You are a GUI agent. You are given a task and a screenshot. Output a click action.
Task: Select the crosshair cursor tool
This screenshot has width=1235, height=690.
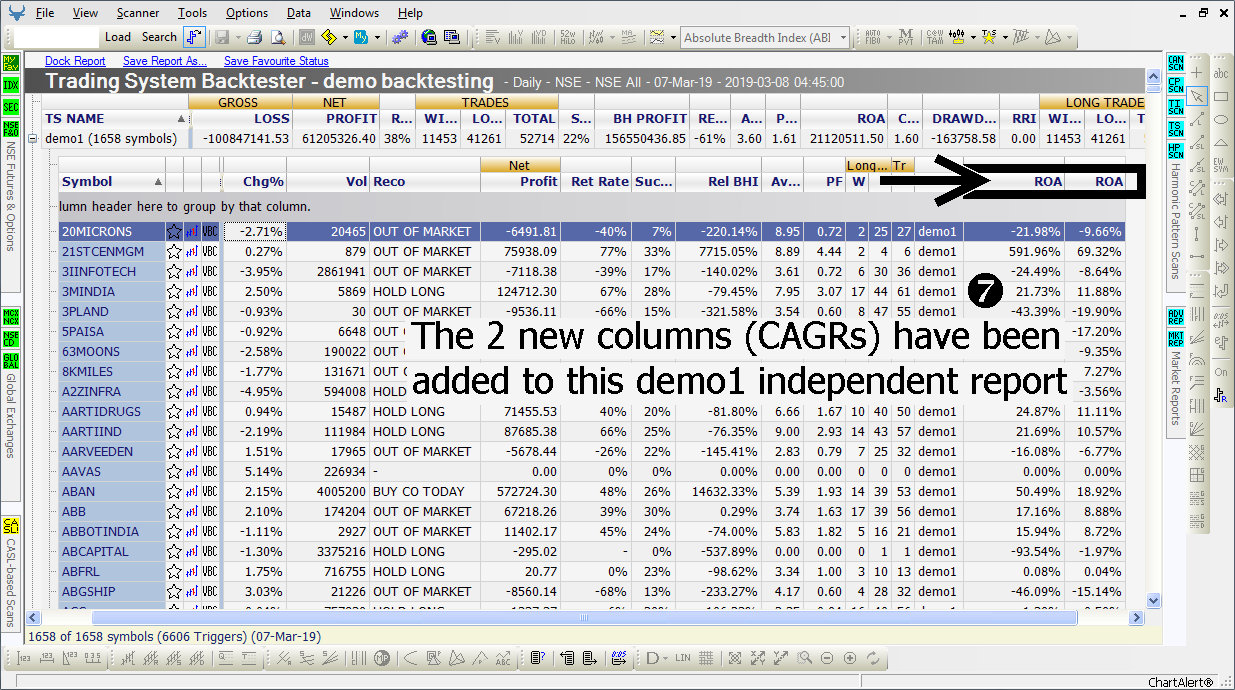1197,73
